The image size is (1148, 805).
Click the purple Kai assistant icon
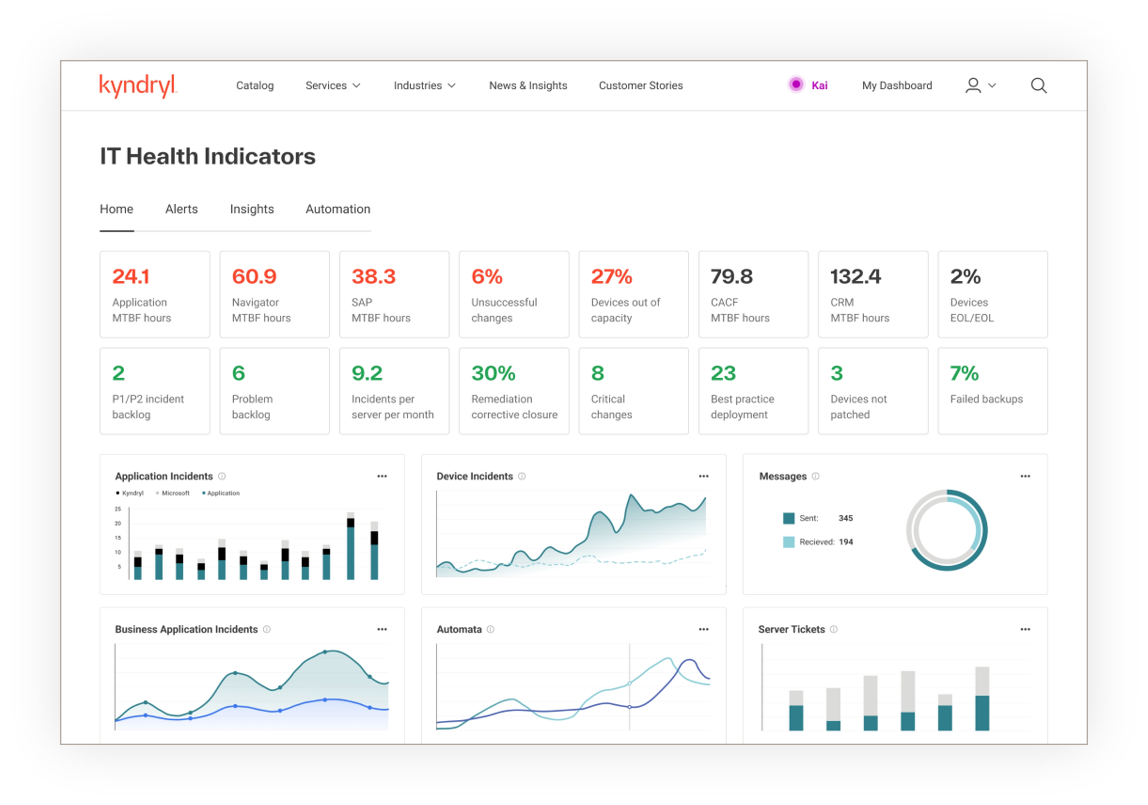pyautogui.click(x=796, y=85)
